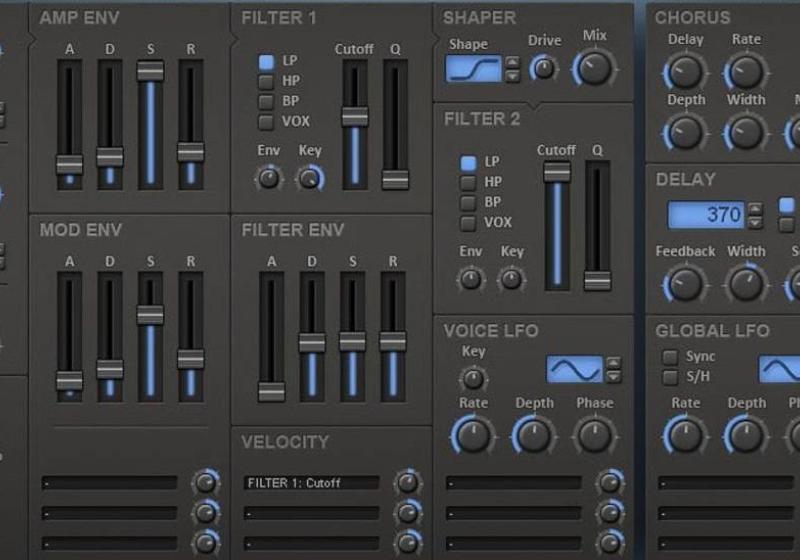Click the Global LFO Depth knob
Image resolution: width=800 pixels, height=560 pixels.
tap(745, 436)
